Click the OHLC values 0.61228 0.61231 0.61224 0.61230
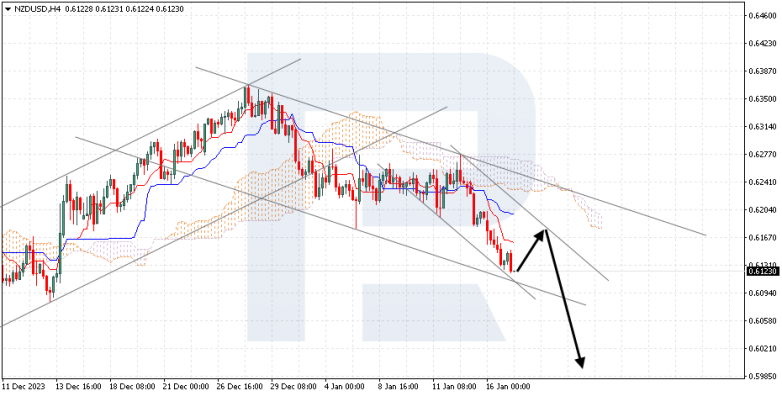 pos(123,8)
